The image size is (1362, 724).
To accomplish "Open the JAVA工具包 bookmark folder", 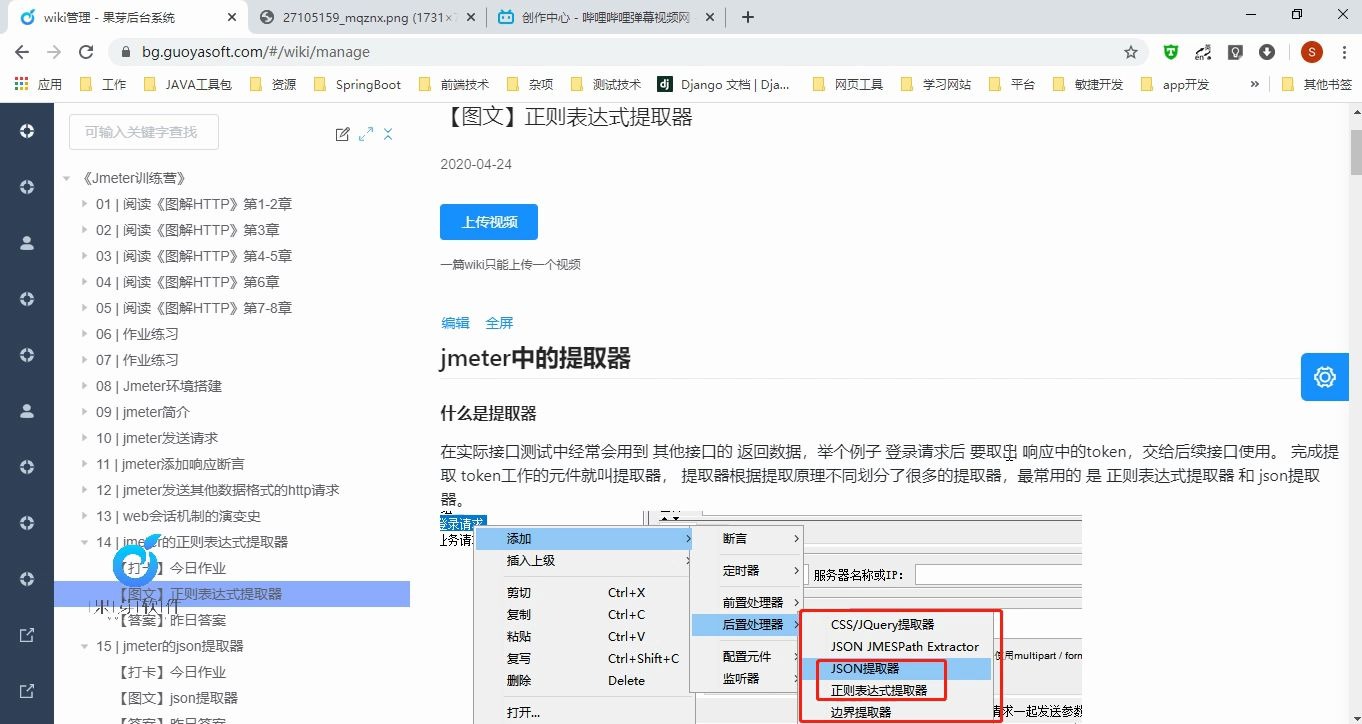I will coord(187,84).
